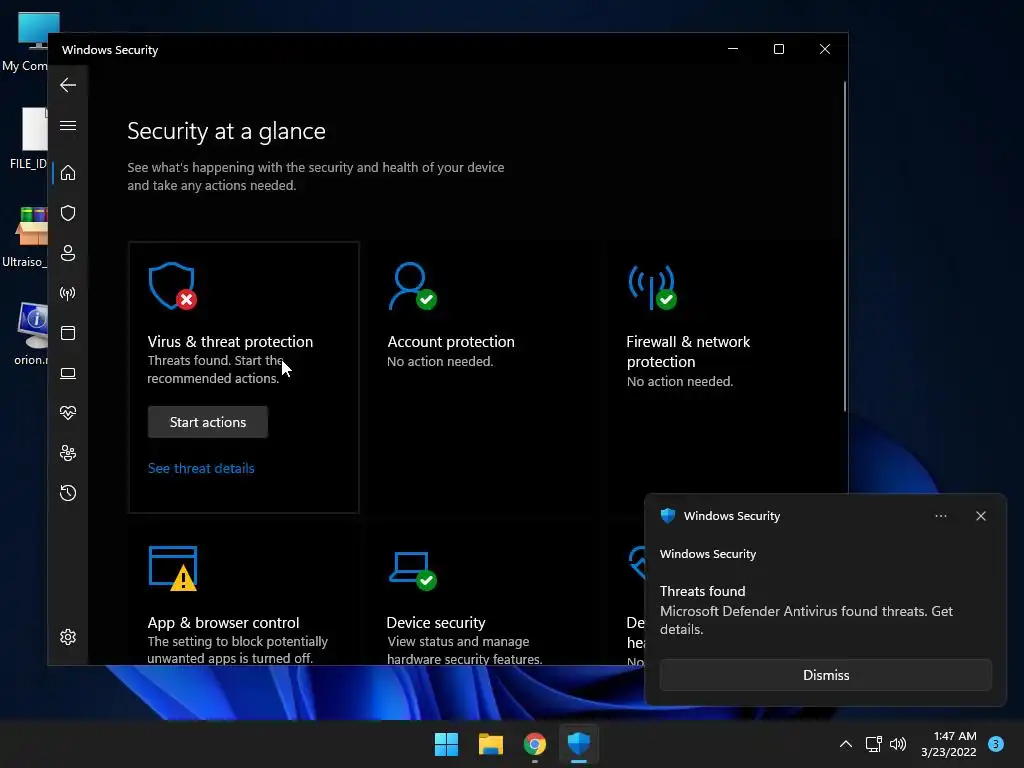The image size is (1024, 768).
Task: Open App & browser control sidebar icon
Action: pyautogui.click(x=68, y=333)
